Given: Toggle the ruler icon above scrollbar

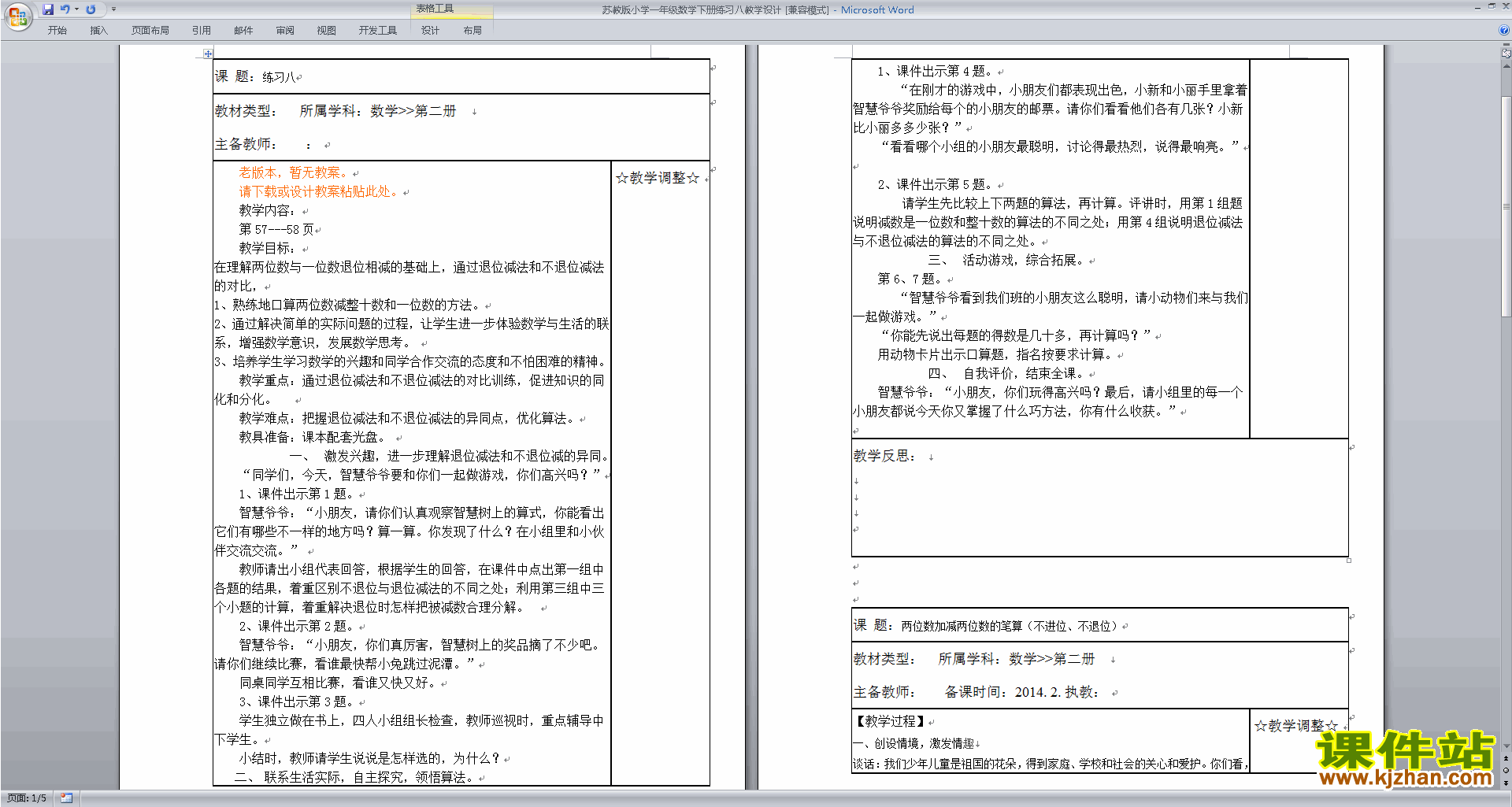Looking at the screenshot, I should click(x=1506, y=54).
